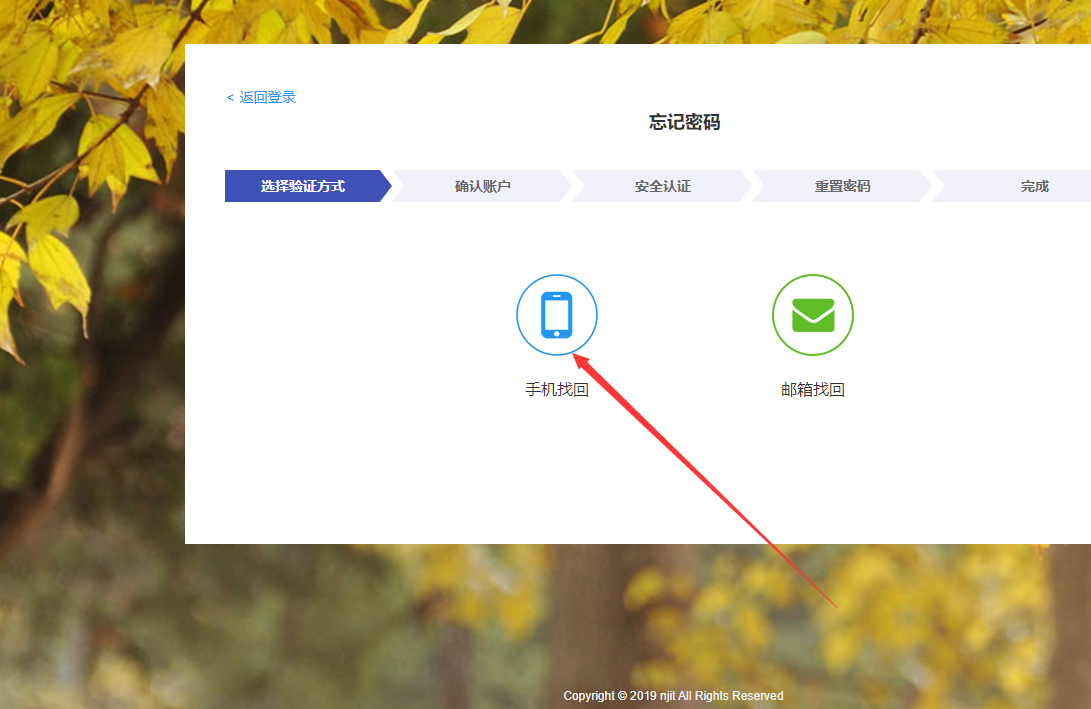Select the 重置密码 step
Viewport: 1091px width, 709px height.
(842, 186)
